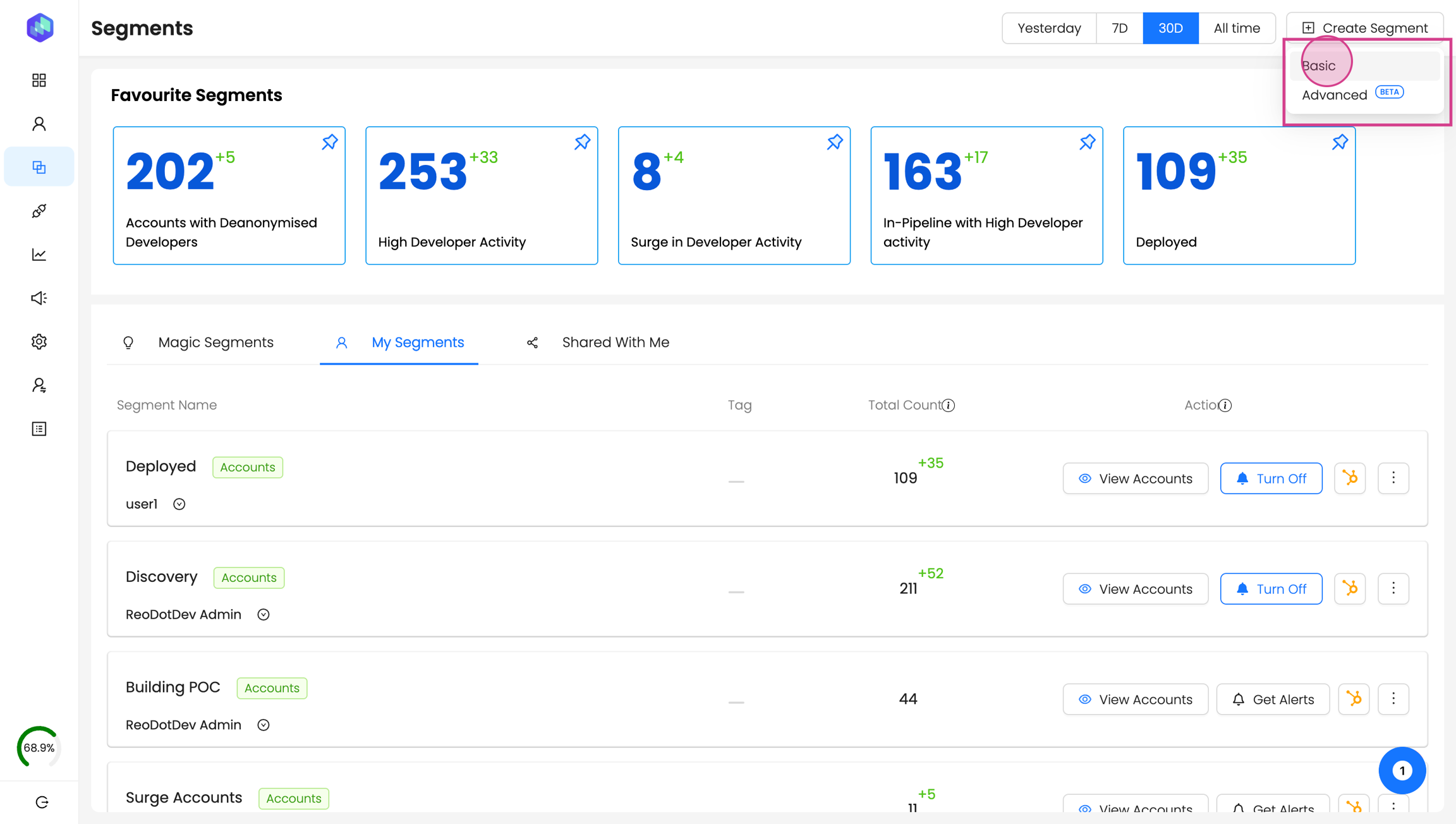This screenshot has height=824, width=1456.
Task: Click the megaphone icon in sidebar
Action: [x=39, y=298]
